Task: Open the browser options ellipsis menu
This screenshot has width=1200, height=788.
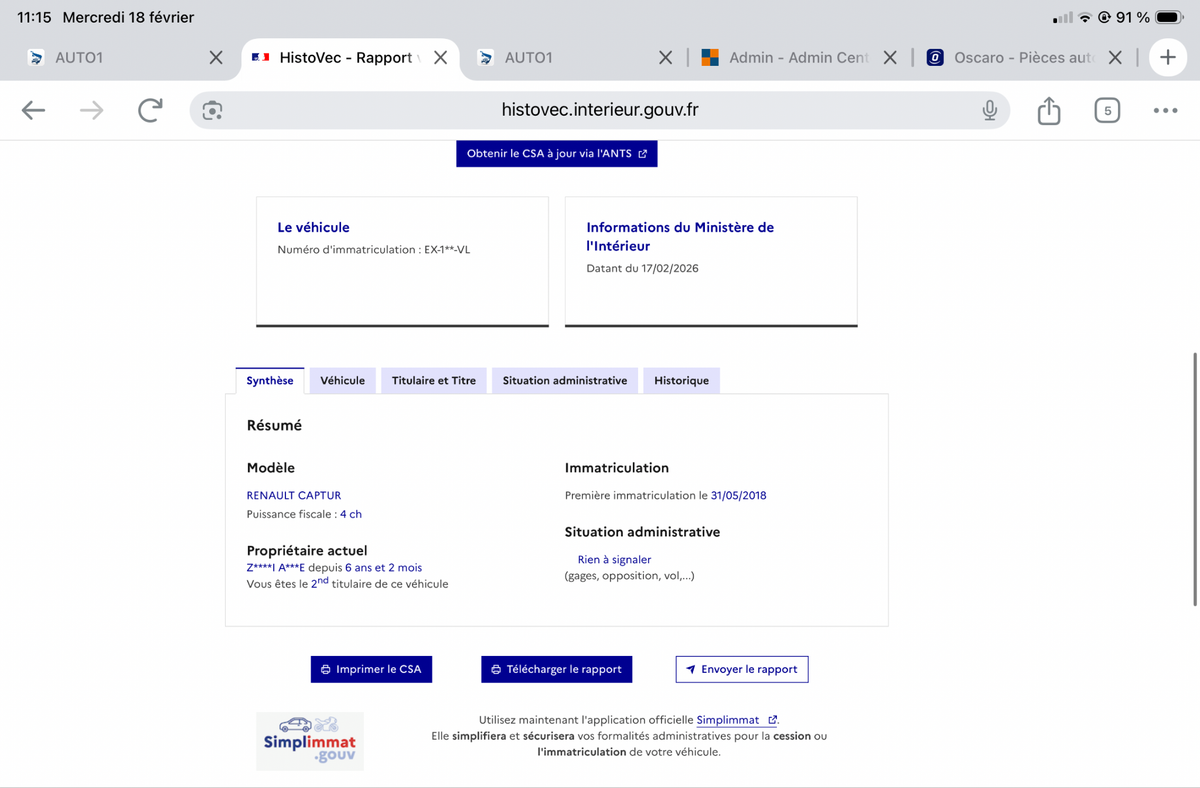Action: click(1165, 110)
